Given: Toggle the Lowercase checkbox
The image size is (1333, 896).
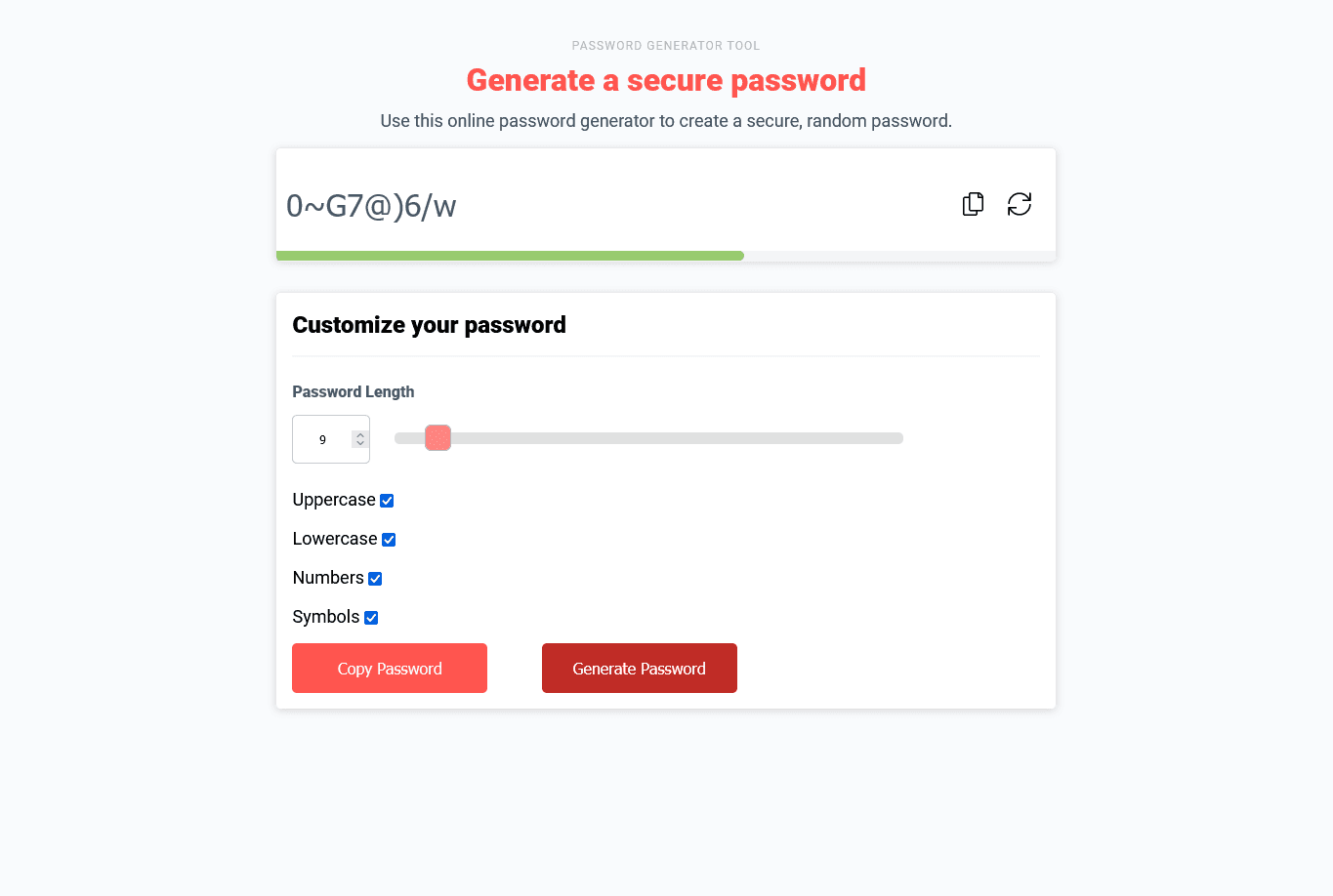Looking at the screenshot, I should (x=389, y=540).
